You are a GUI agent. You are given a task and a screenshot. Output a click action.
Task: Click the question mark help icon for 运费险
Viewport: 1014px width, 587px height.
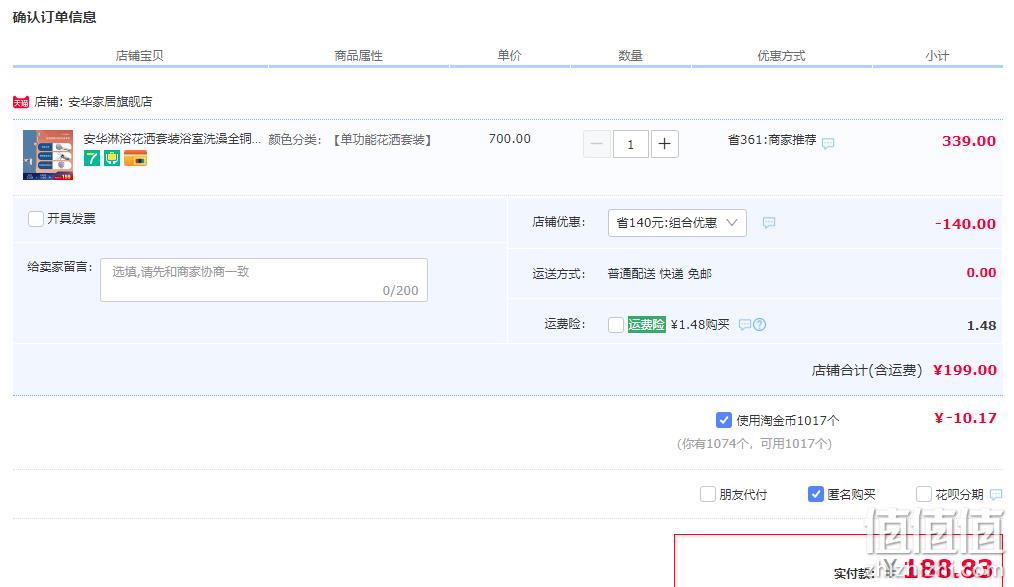coord(760,325)
